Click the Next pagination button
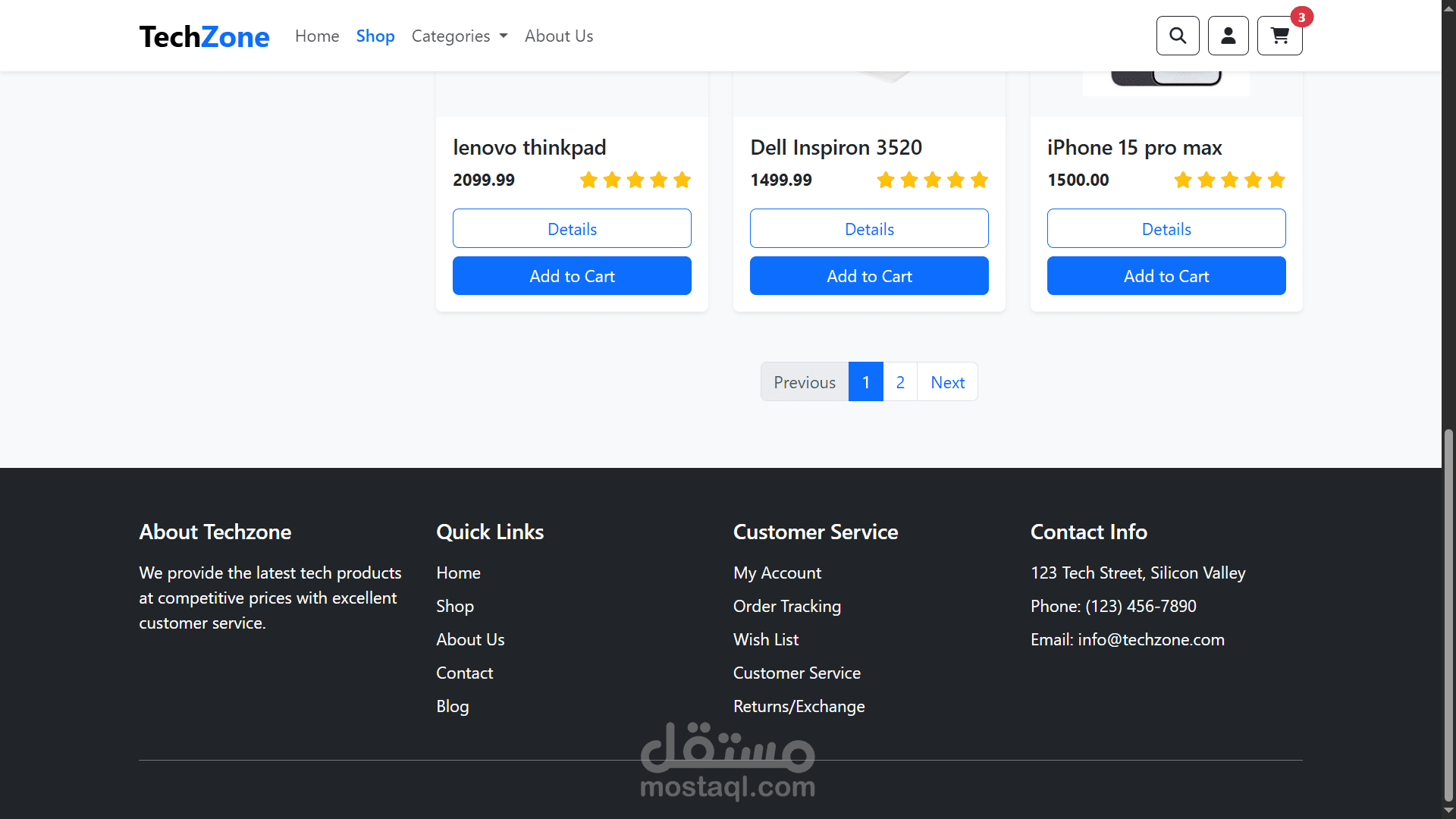Screen dimensions: 1456x819 [x=947, y=381]
